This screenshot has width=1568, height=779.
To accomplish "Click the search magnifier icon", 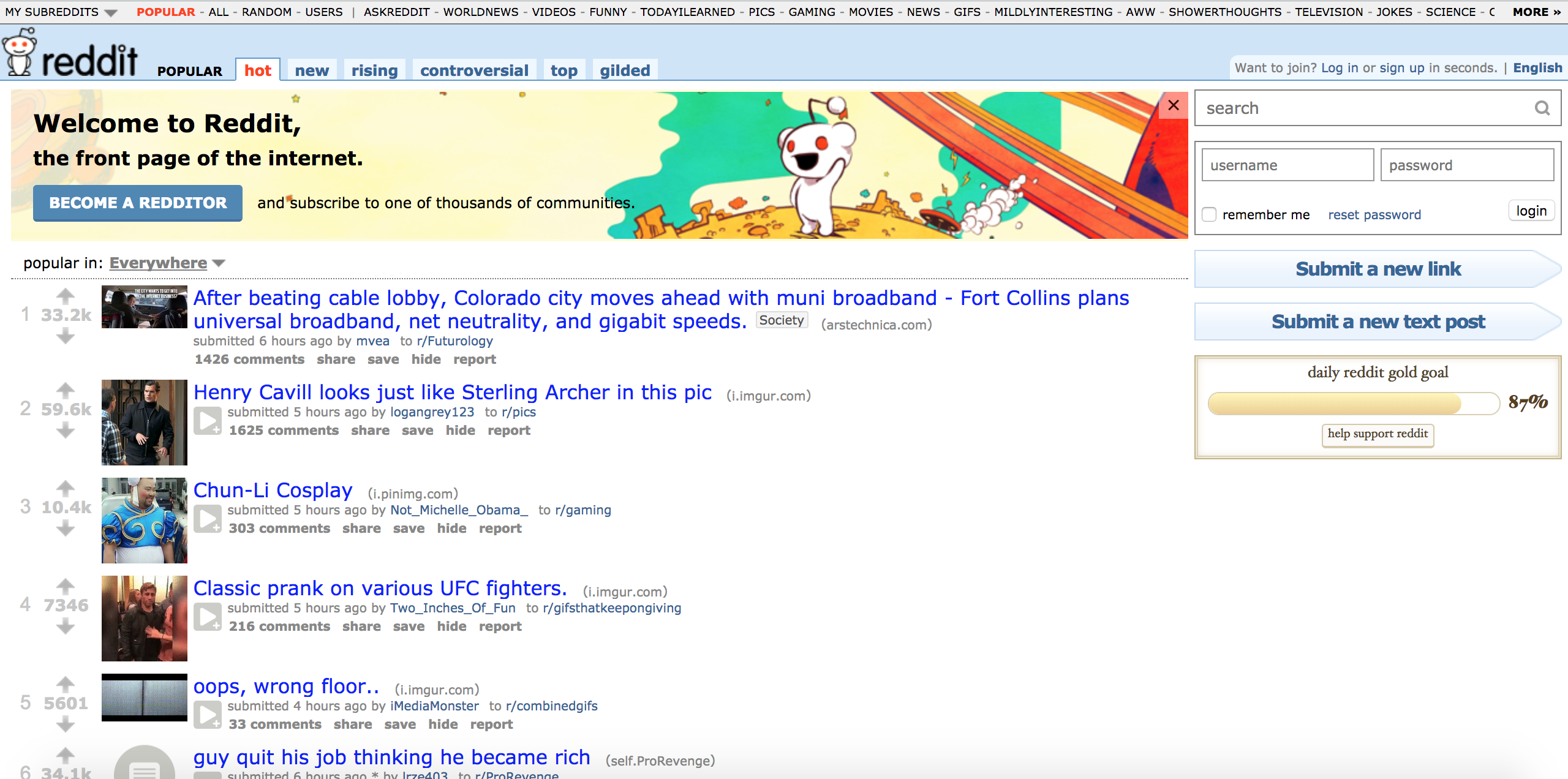I will coord(1542,108).
